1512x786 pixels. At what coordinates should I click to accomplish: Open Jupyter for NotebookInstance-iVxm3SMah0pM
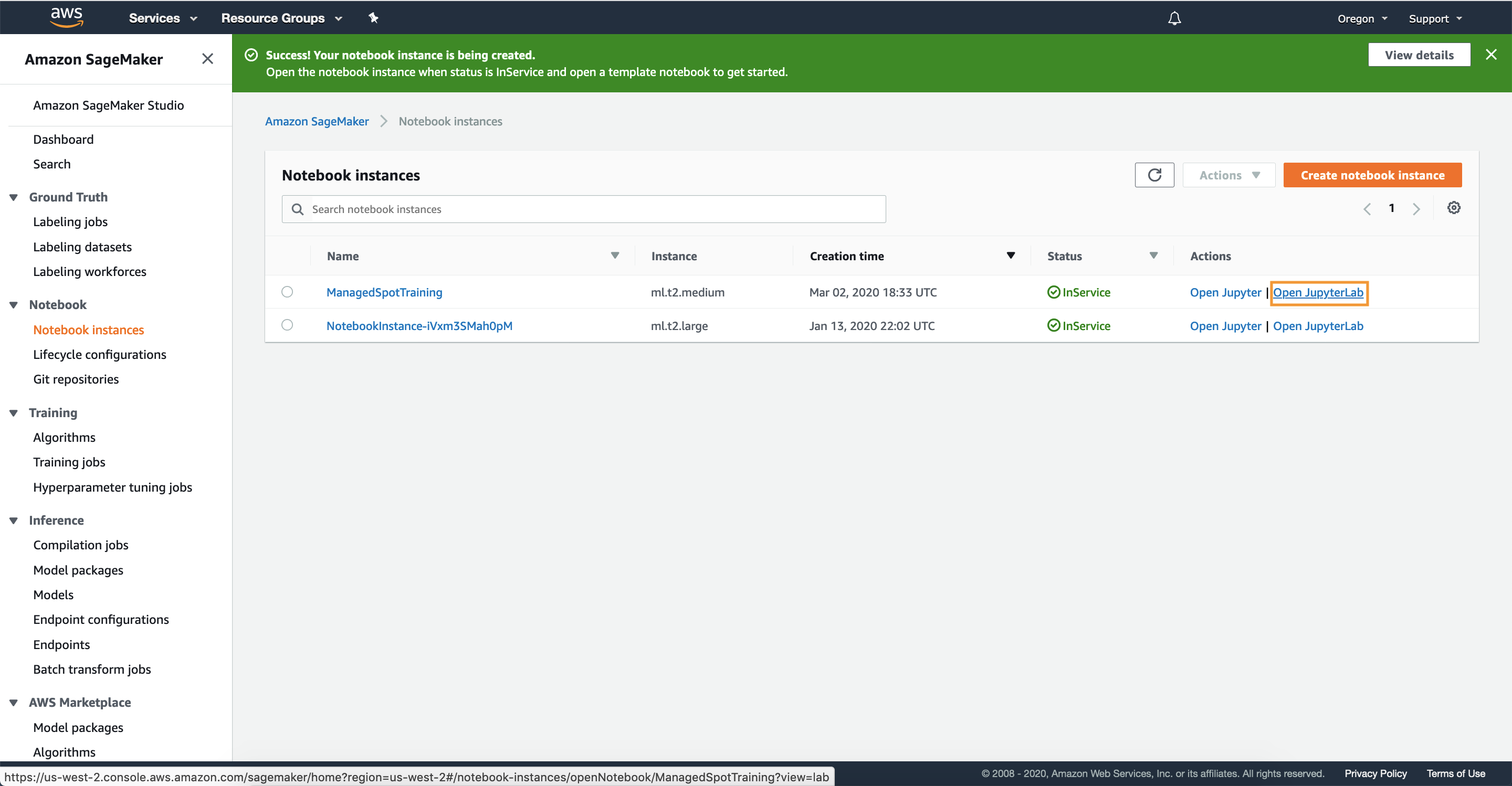point(1225,325)
